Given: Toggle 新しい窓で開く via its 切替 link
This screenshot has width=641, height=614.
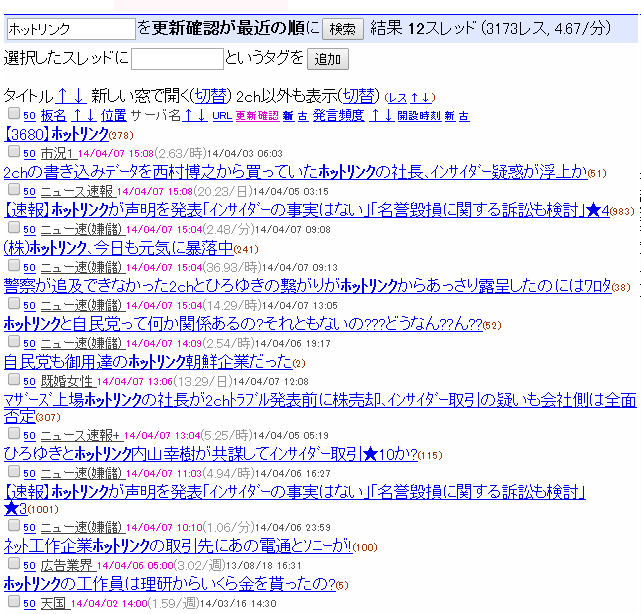Looking at the screenshot, I should click(210, 96).
